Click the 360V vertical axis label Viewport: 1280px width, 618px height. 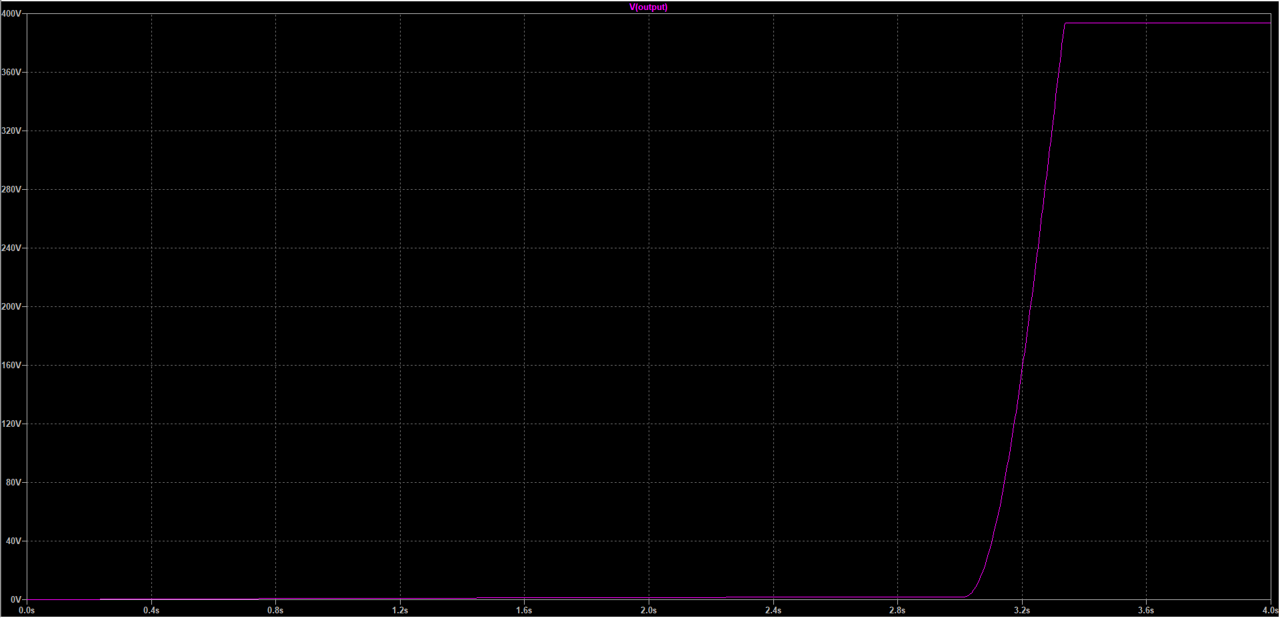tap(12, 73)
